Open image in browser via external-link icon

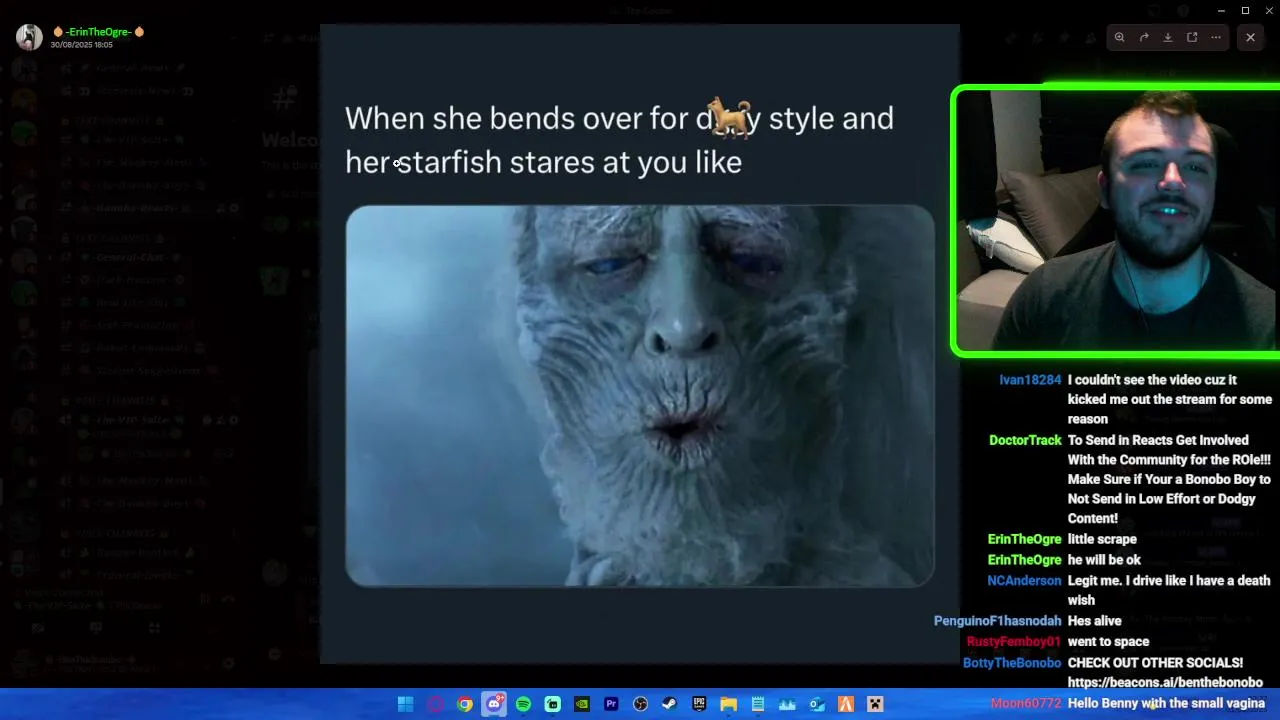point(1192,37)
